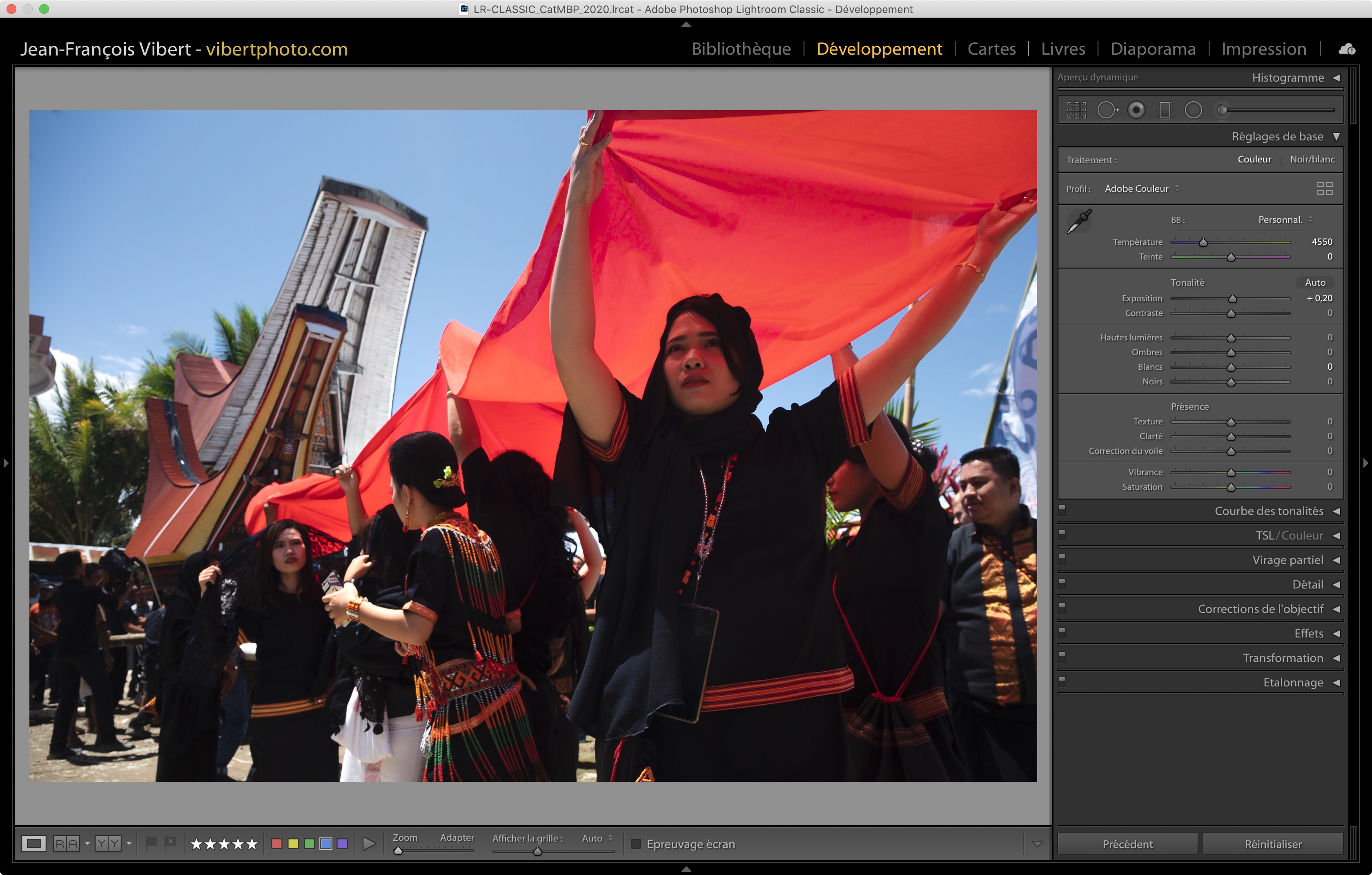
Task: Set the flag as picked
Action: click(151, 842)
